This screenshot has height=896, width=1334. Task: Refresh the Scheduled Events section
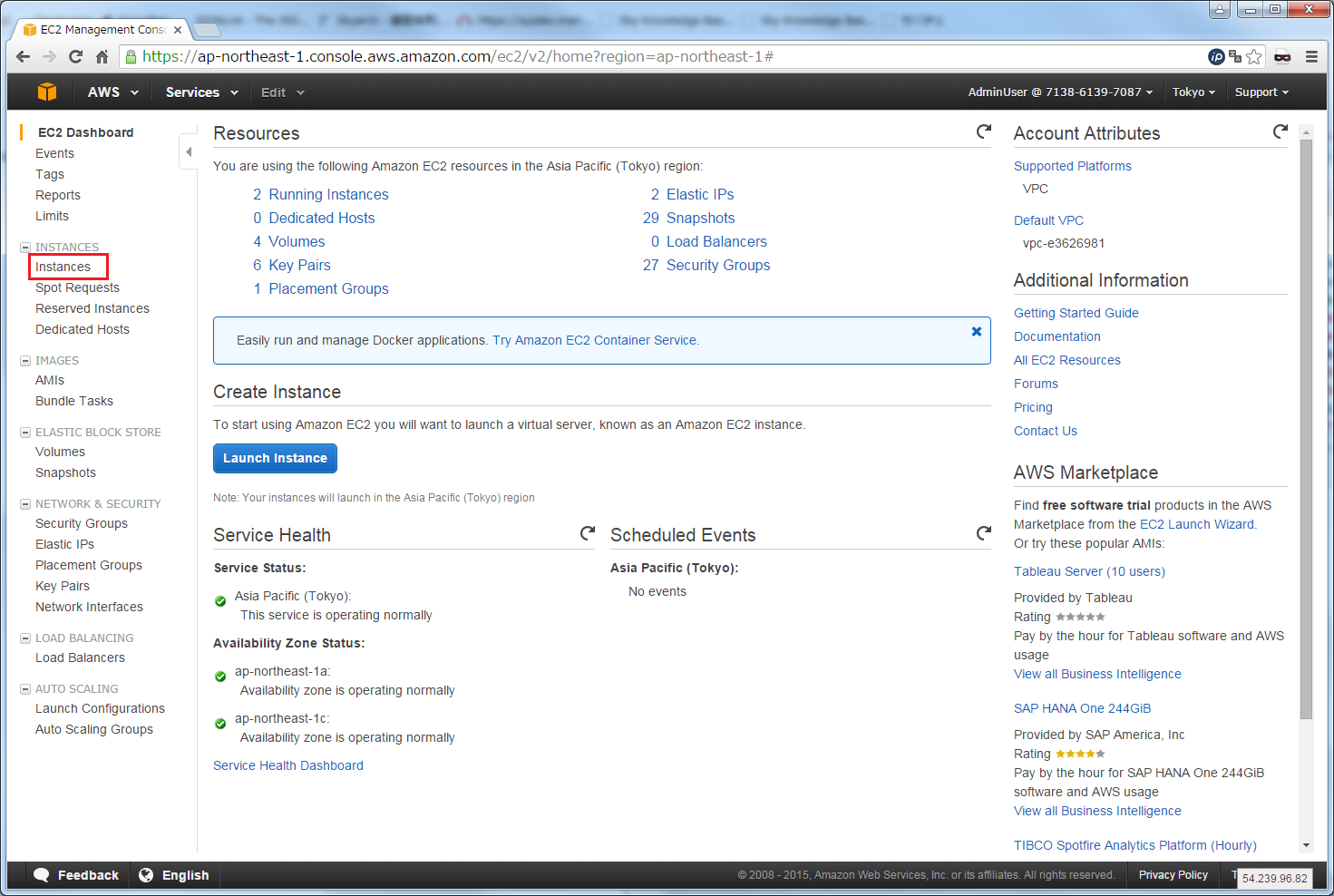pyautogui.click(x=983, y=533)
